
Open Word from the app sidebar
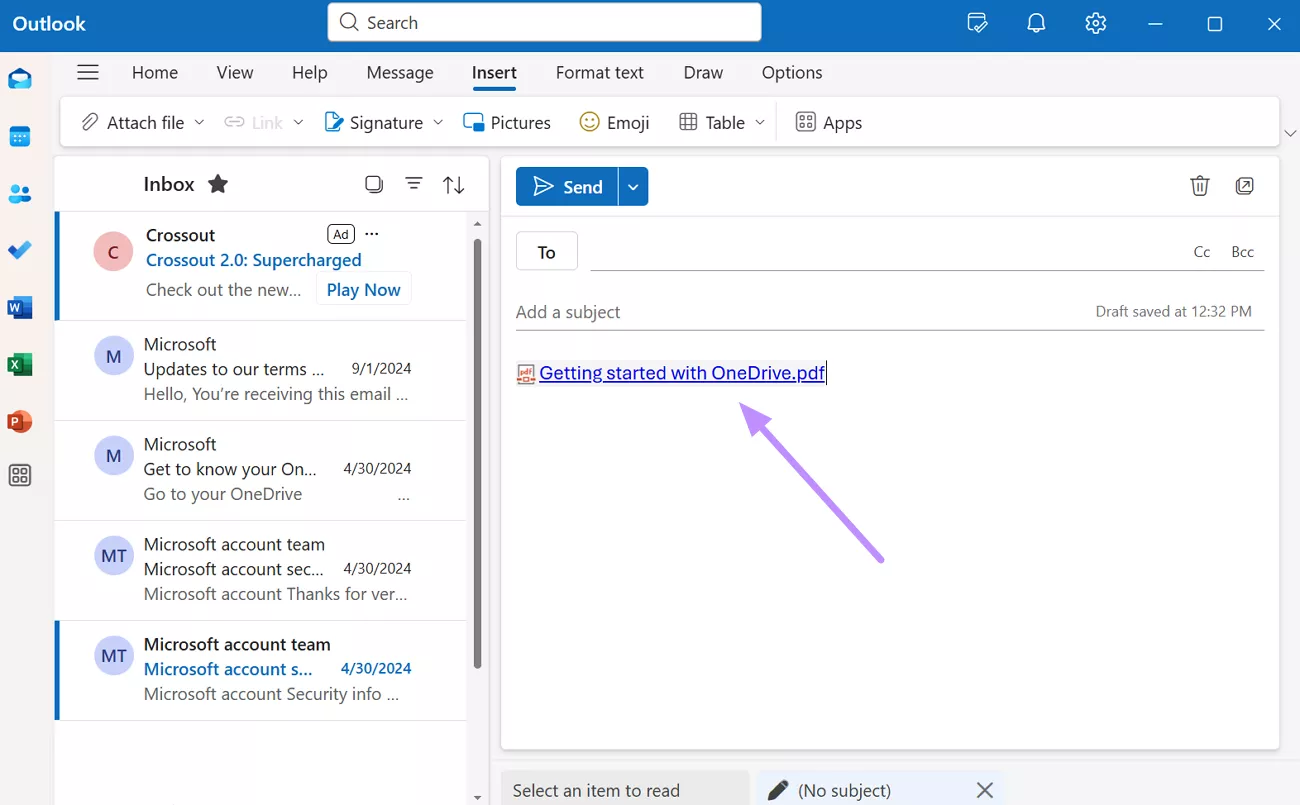20,307
